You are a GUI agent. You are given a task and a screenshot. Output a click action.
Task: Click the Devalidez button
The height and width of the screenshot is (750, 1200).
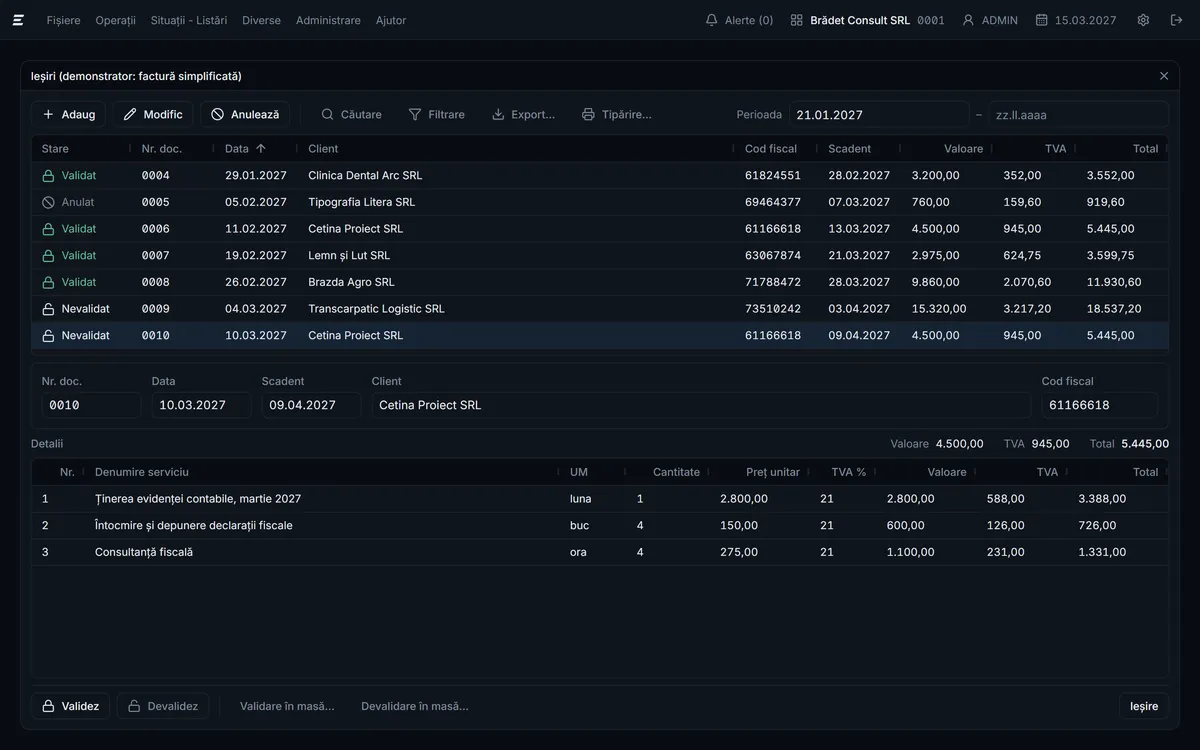pyautogui.click(x=163, y=706)
